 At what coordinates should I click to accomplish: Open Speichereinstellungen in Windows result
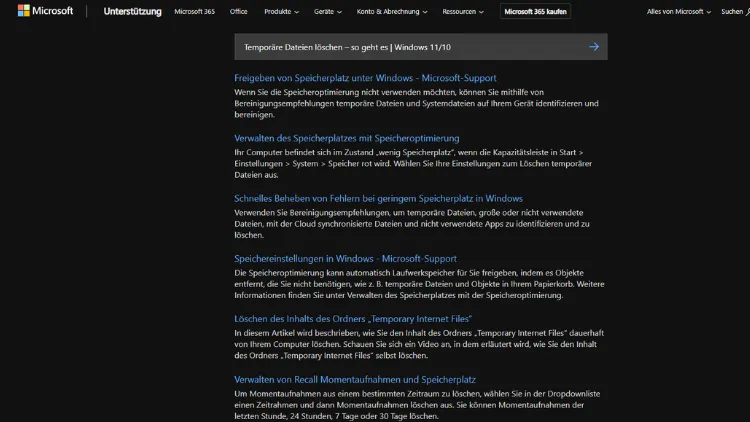point(345,259)
